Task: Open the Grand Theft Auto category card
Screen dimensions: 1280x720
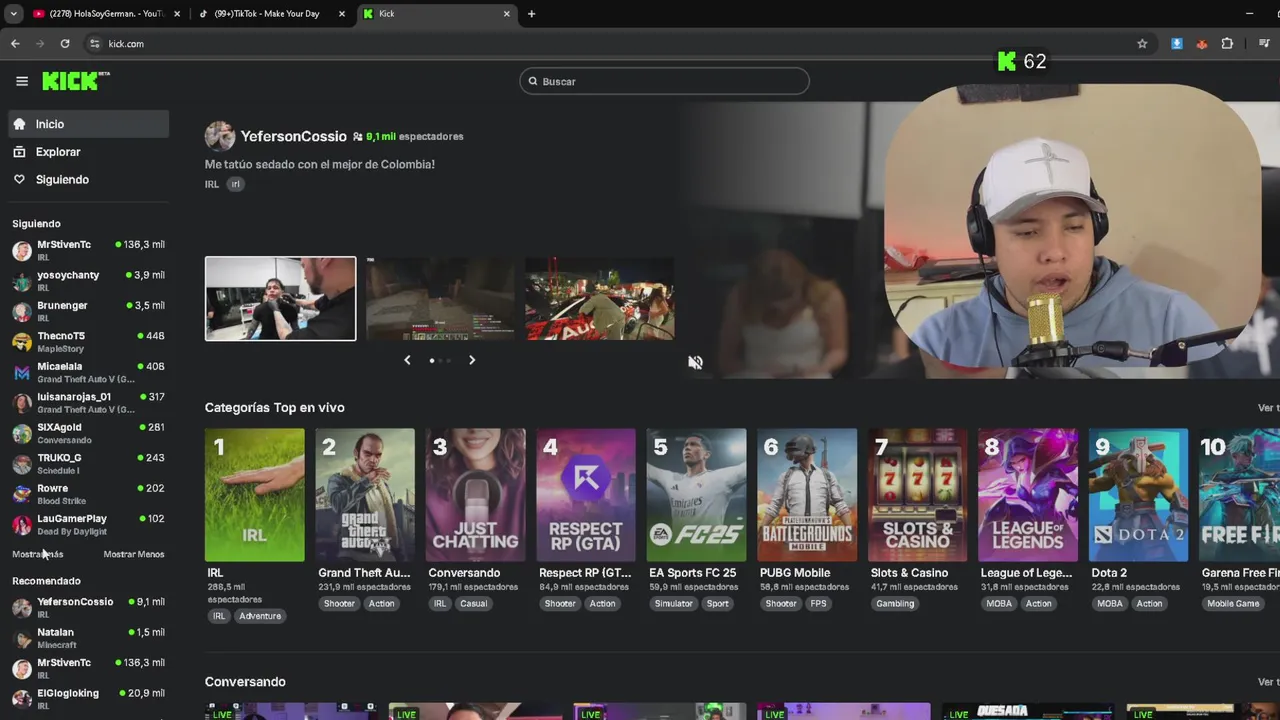Action: click(365, 495)
